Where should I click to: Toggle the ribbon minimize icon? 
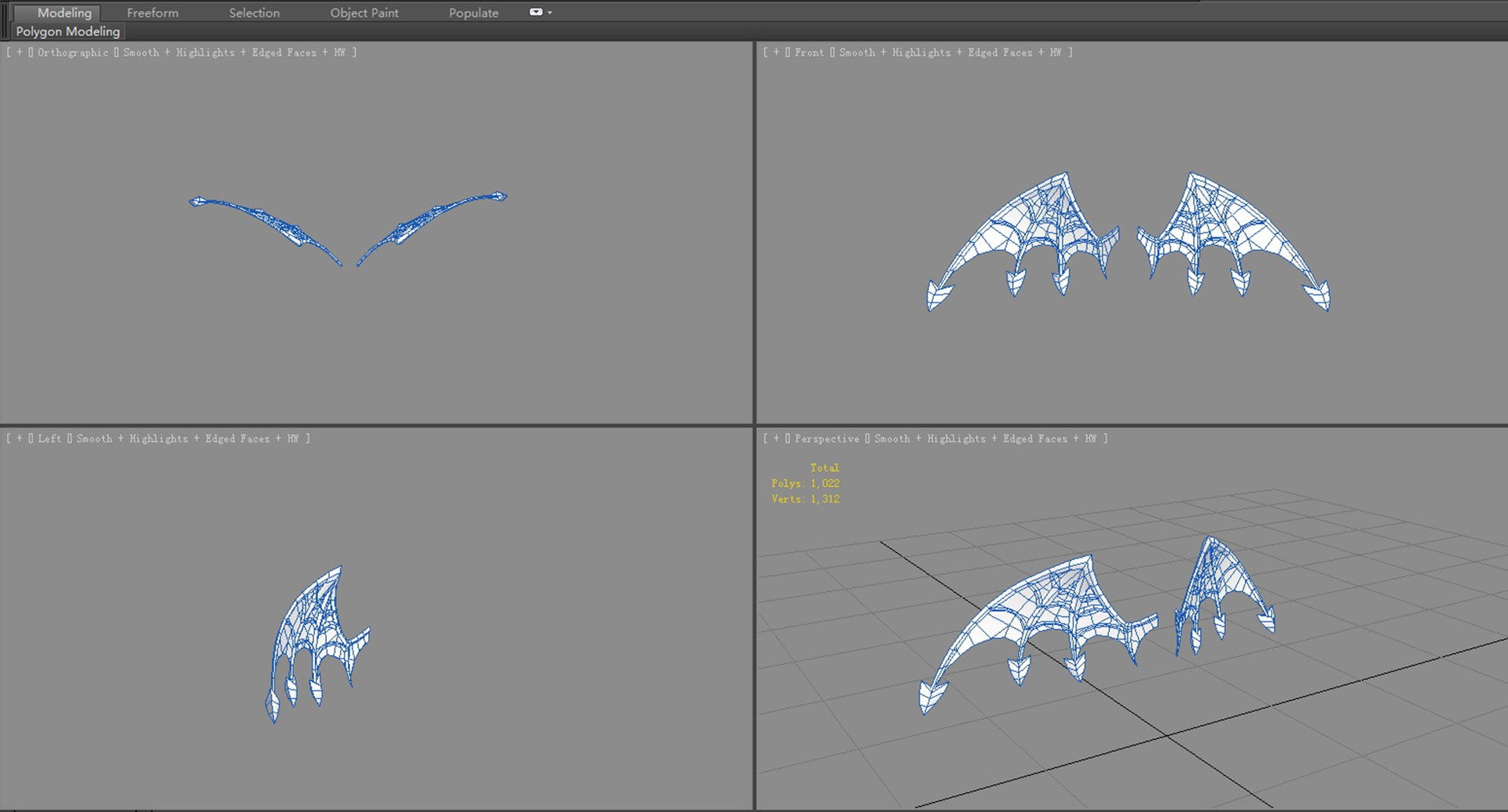coord(536,12)
